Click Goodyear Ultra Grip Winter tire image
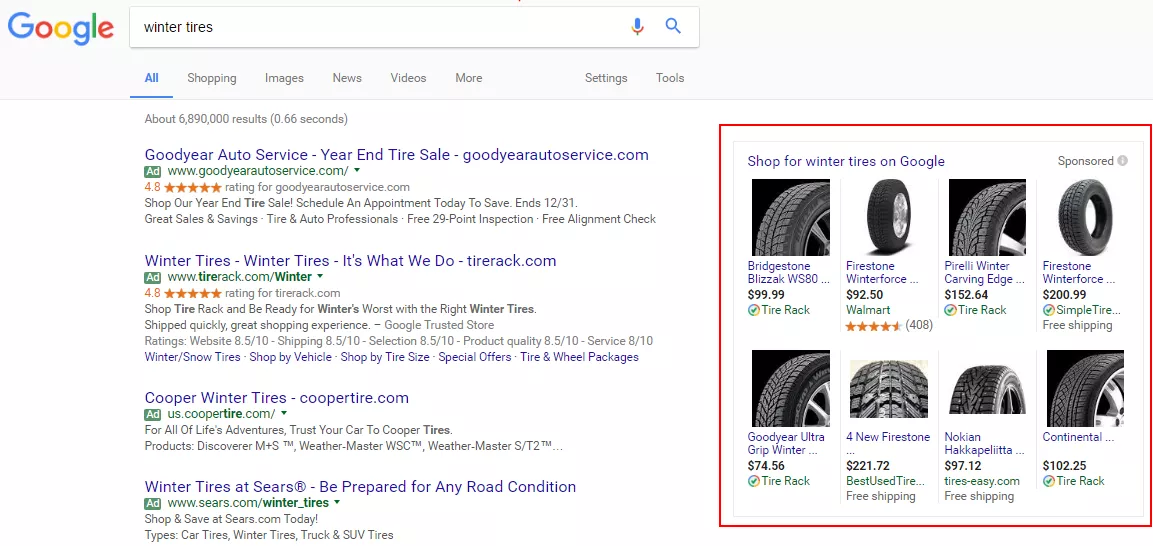The image size is (1153, 546). [791, 389]
